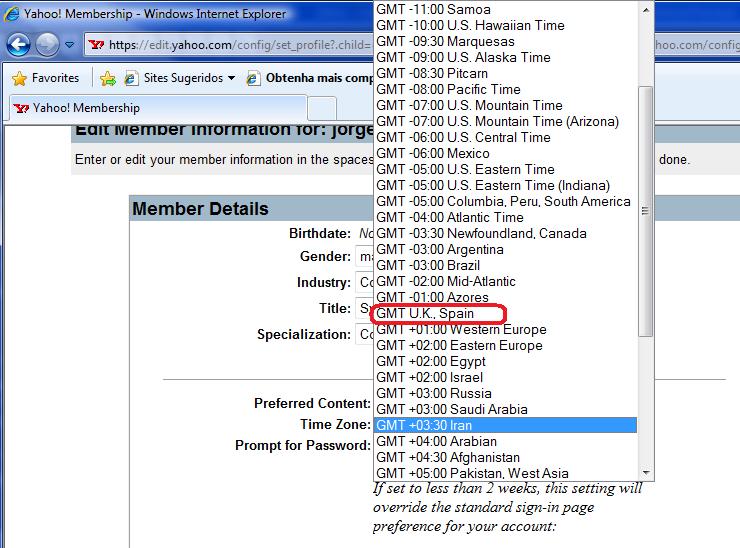Click the address bar URL field
740x548 pixels.
240,45
